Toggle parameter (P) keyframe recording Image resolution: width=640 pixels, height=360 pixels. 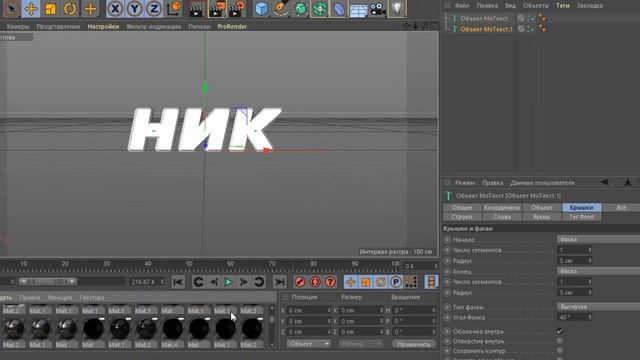pos(396,282)
